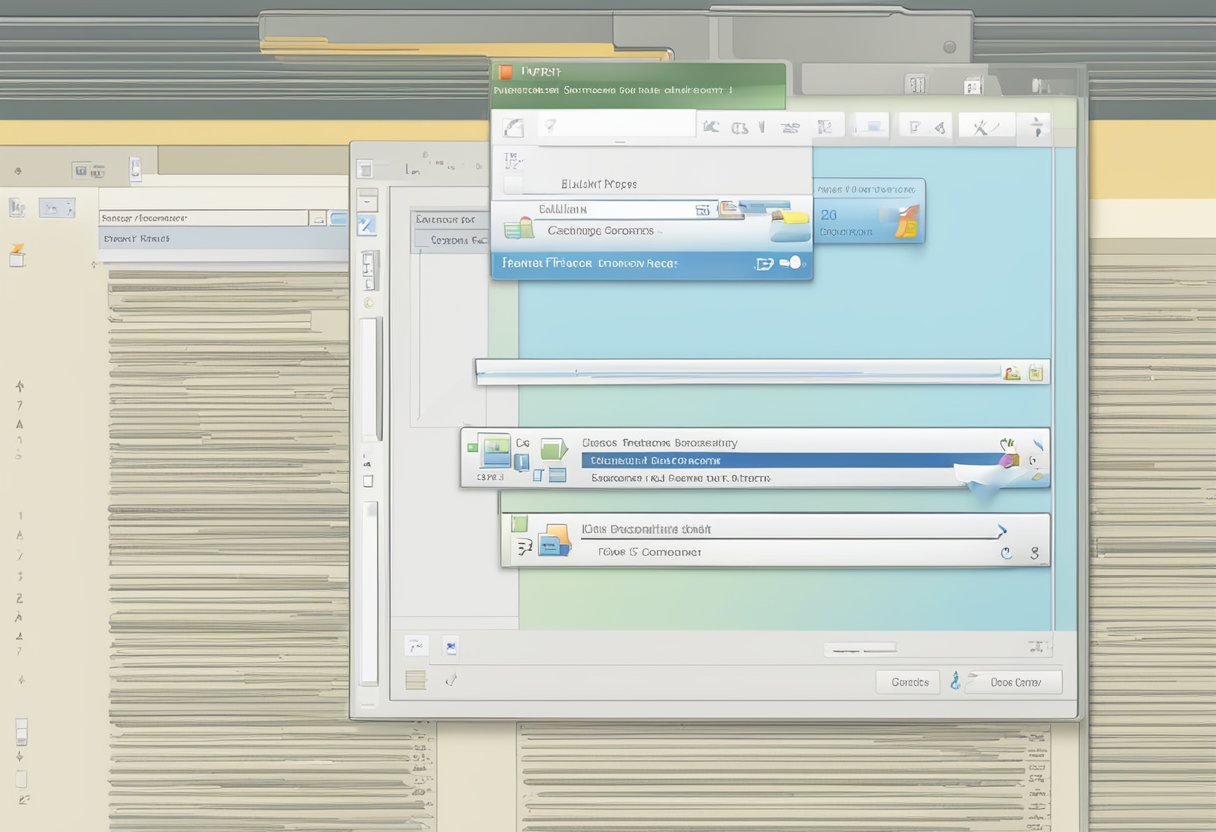Click the Gorndcs button at dialog bottom
The width and height of the screenshot is (1216, 832).
point(908,682)
